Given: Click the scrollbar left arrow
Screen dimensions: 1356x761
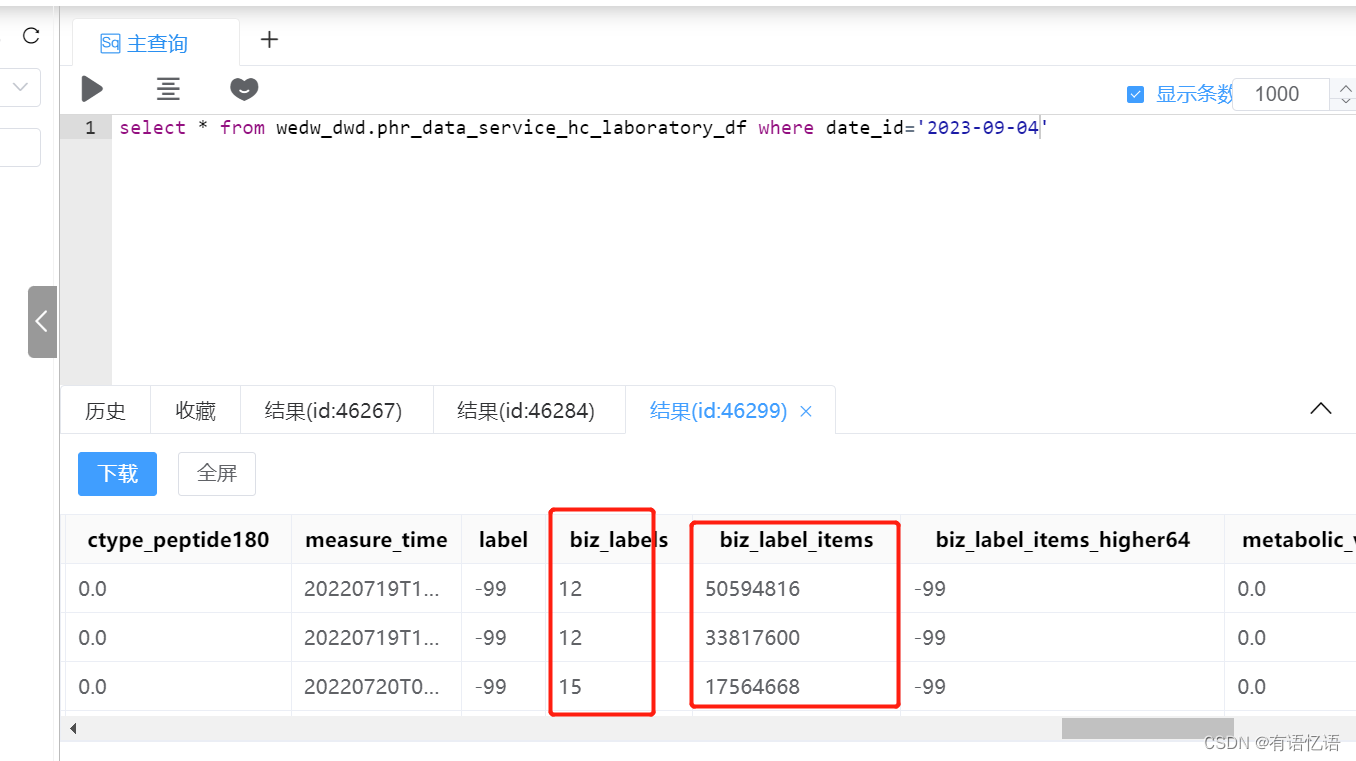Looking at the screenshot, I should coord(74,728).
